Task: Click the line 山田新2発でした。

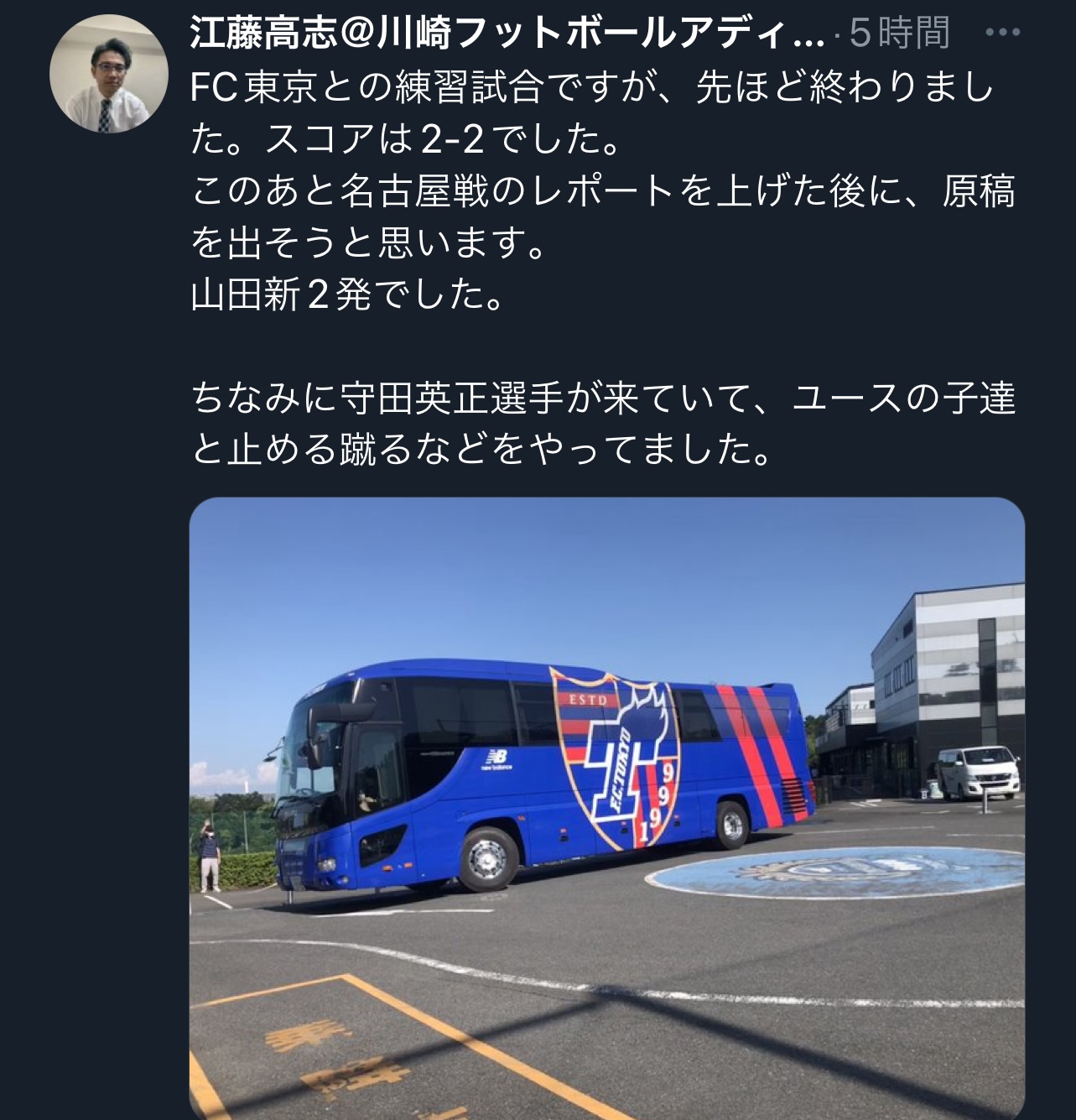Action: pyautogui.click(x=348, y=294)
